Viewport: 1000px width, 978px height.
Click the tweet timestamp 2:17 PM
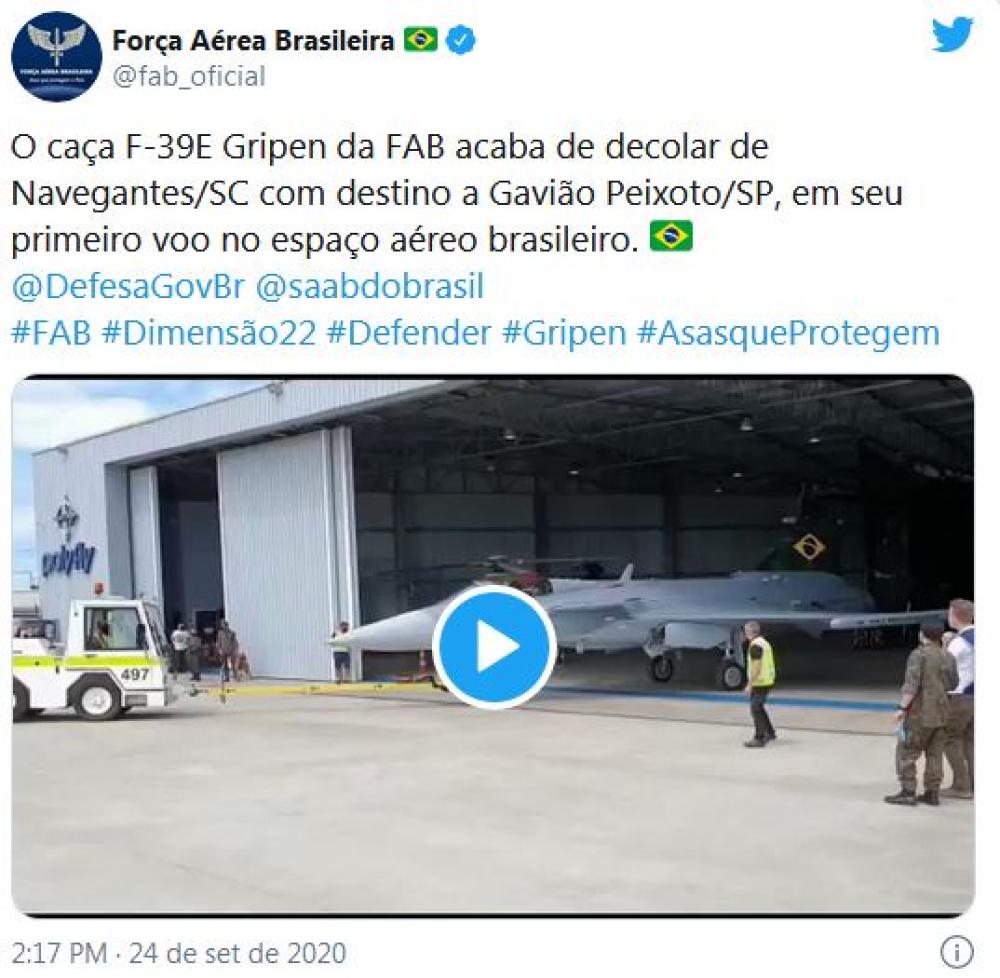tap(59, 954)
